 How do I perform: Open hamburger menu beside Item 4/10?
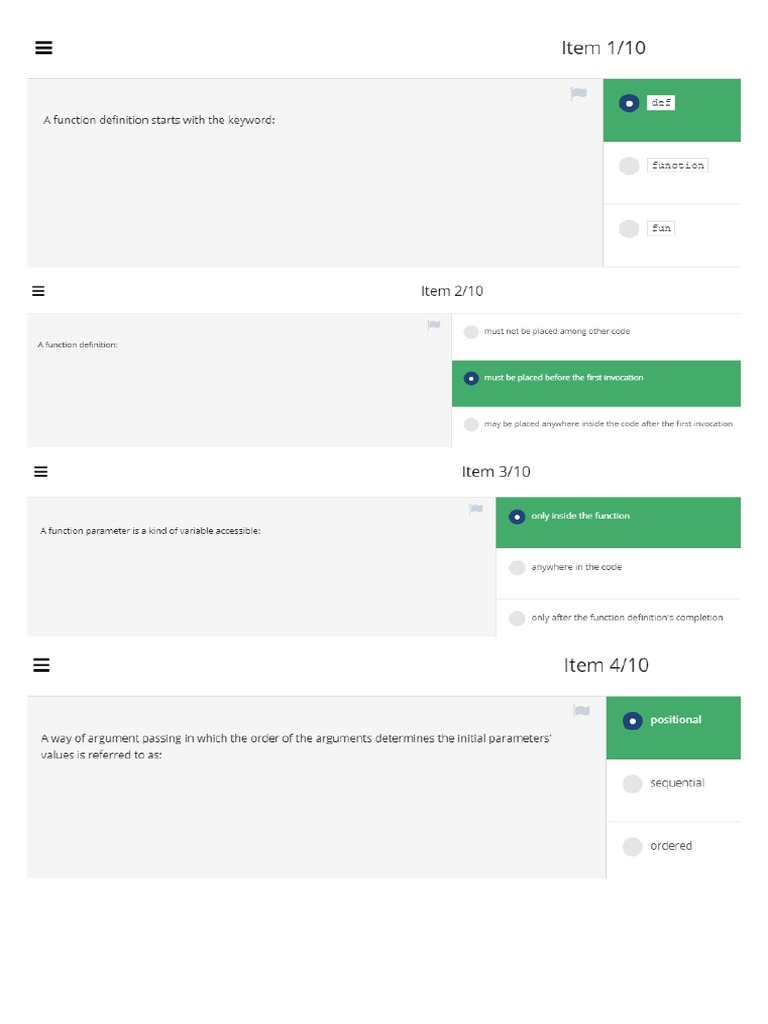(x=42, y=665)
